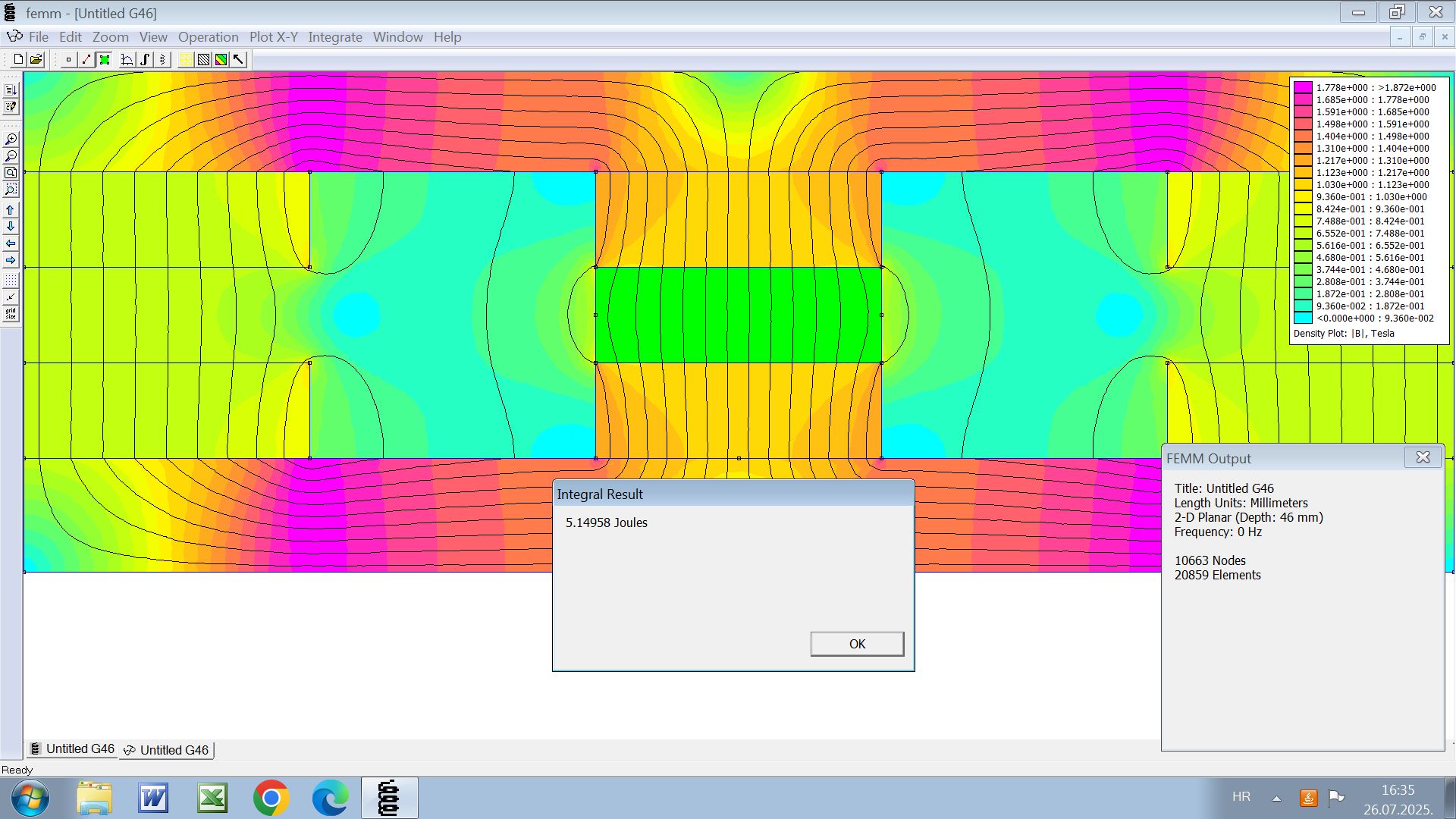Select the block area mode tool
The height and width of the screenshot is (819, 1456).
click(x=105, y=60)
